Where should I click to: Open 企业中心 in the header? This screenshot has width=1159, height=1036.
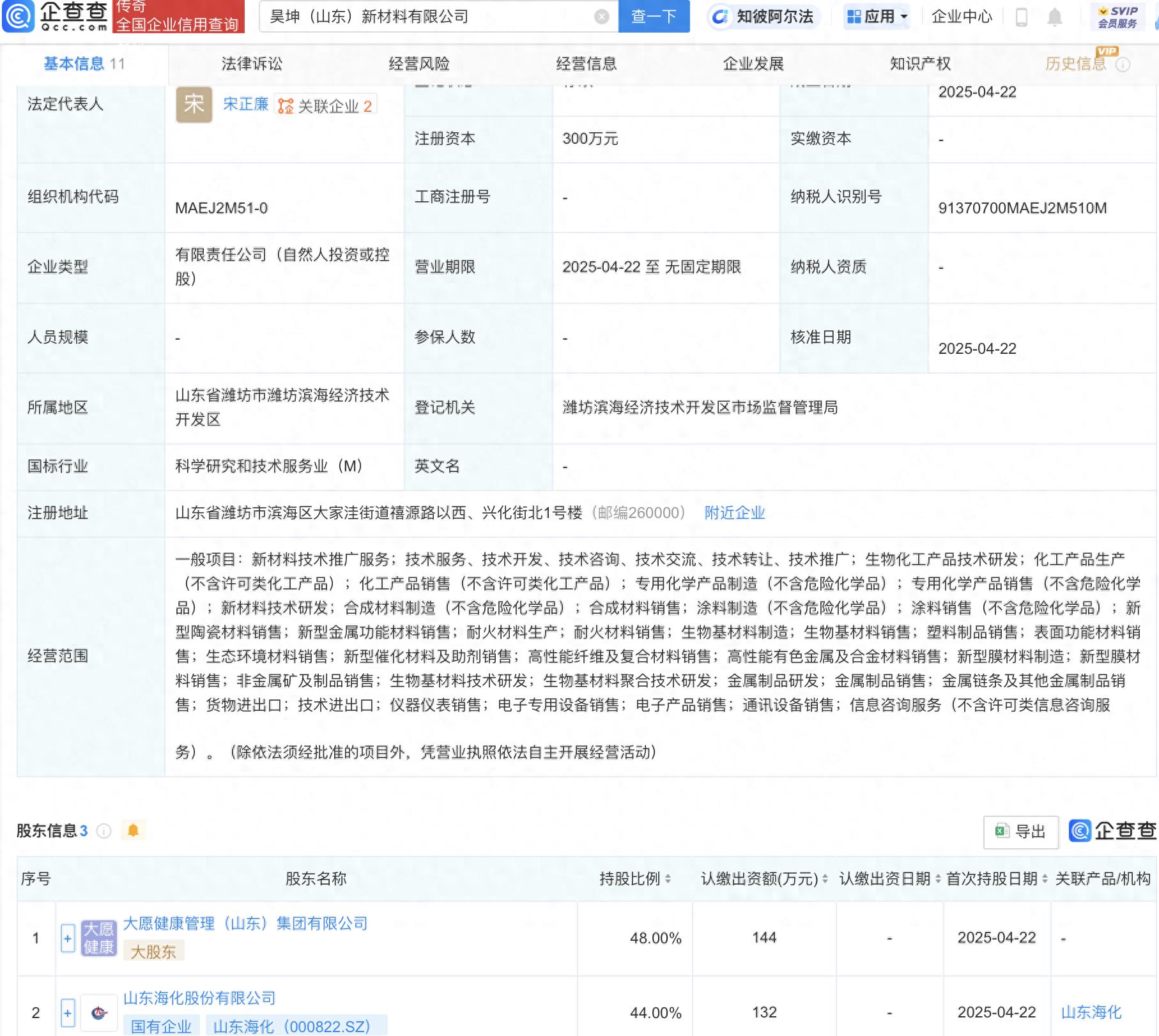962,17
